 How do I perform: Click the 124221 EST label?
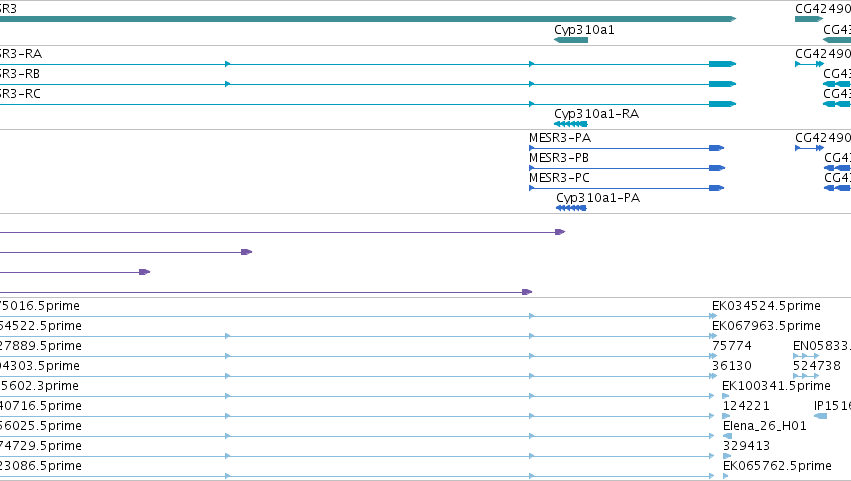tap(746, 406)
